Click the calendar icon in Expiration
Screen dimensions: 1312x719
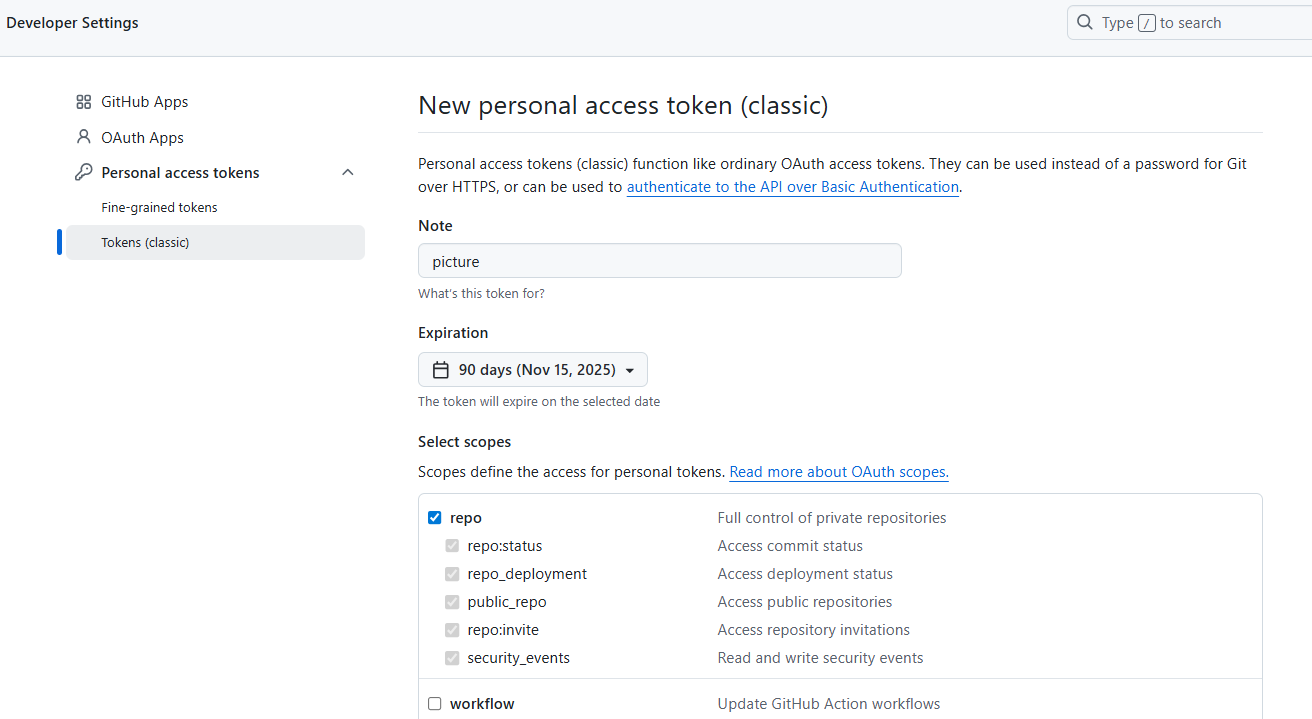pos(441,370)
